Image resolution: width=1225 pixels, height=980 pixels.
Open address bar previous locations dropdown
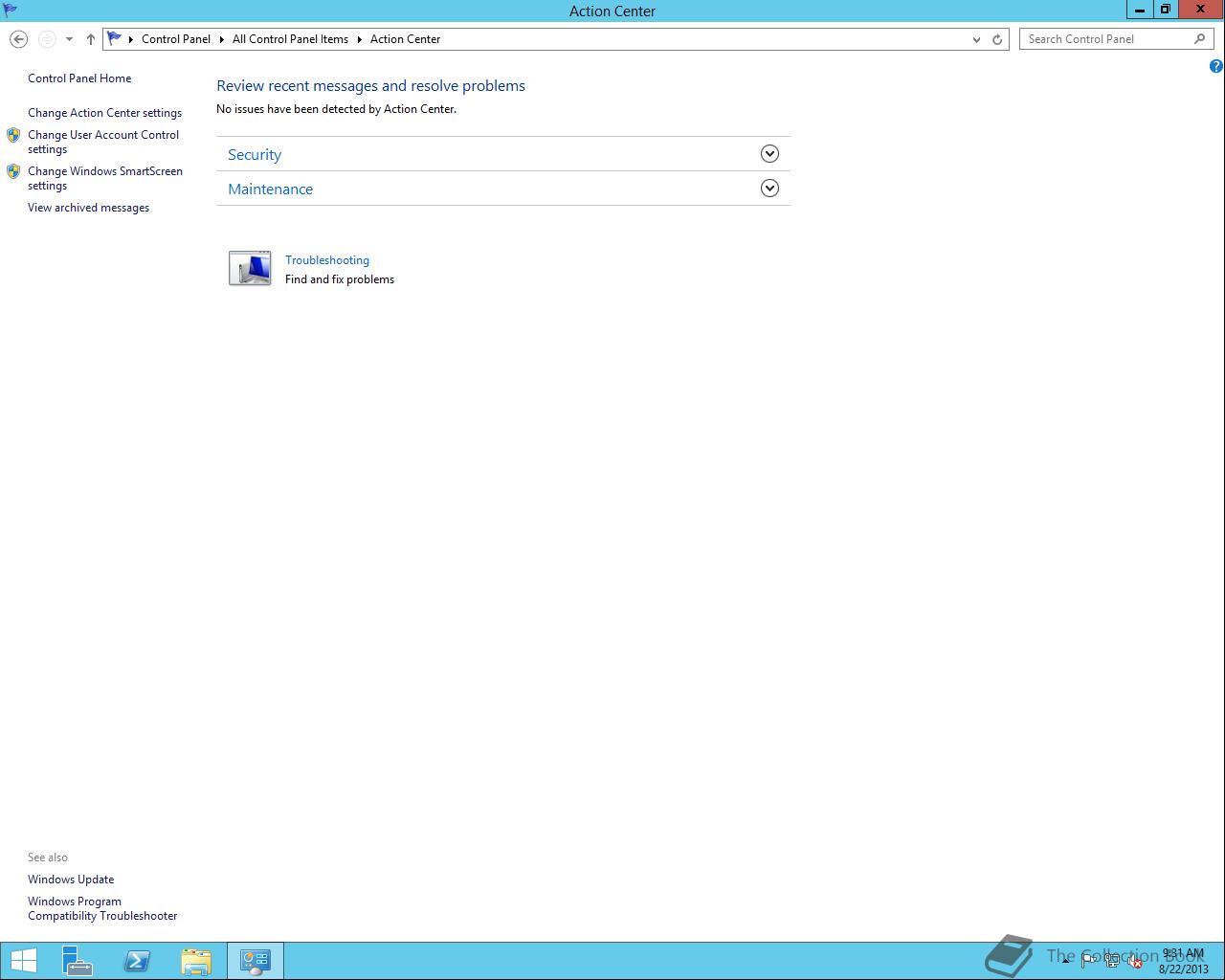pyautogui.click(x=976, y=39)
